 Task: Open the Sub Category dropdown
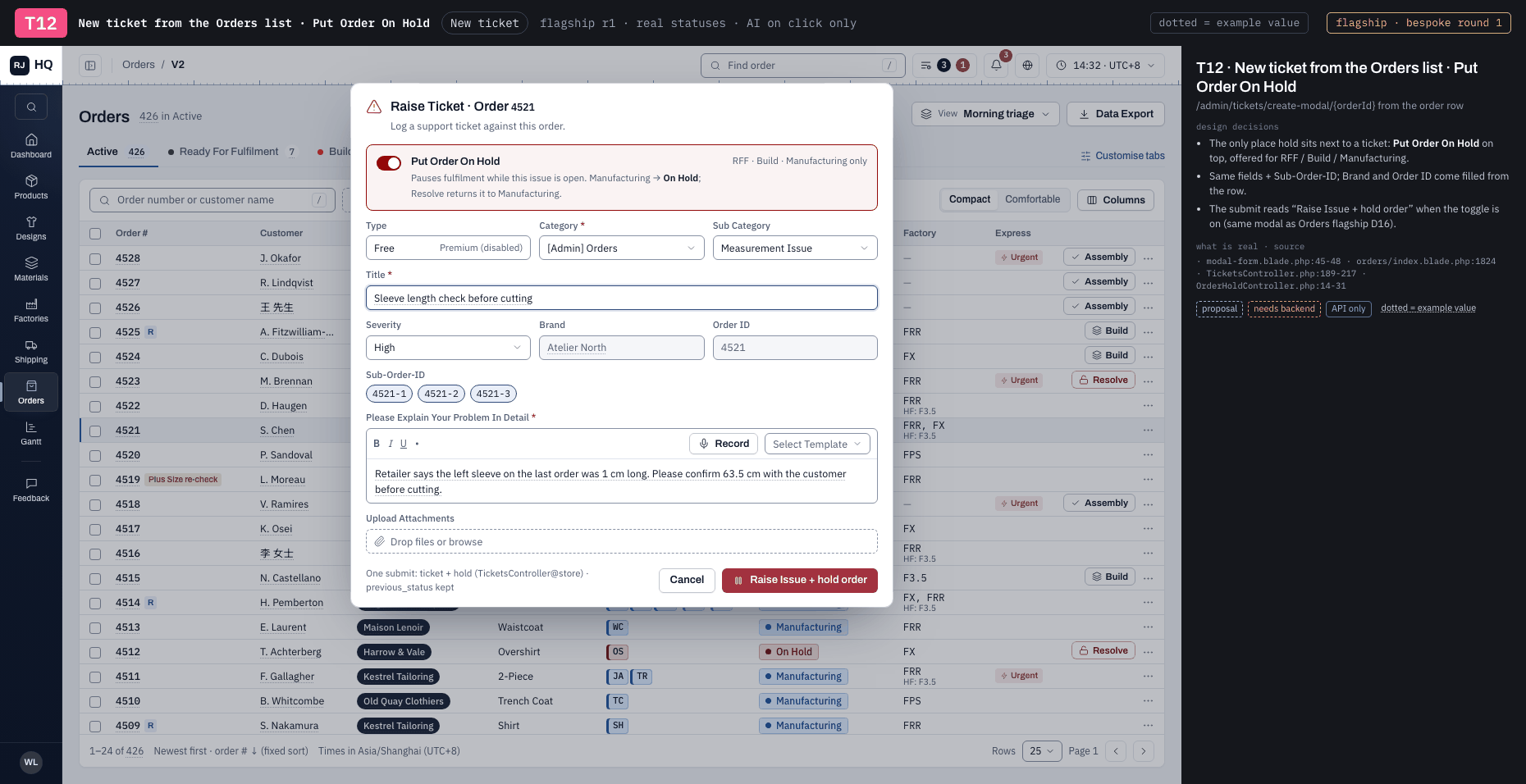(795, 248)
